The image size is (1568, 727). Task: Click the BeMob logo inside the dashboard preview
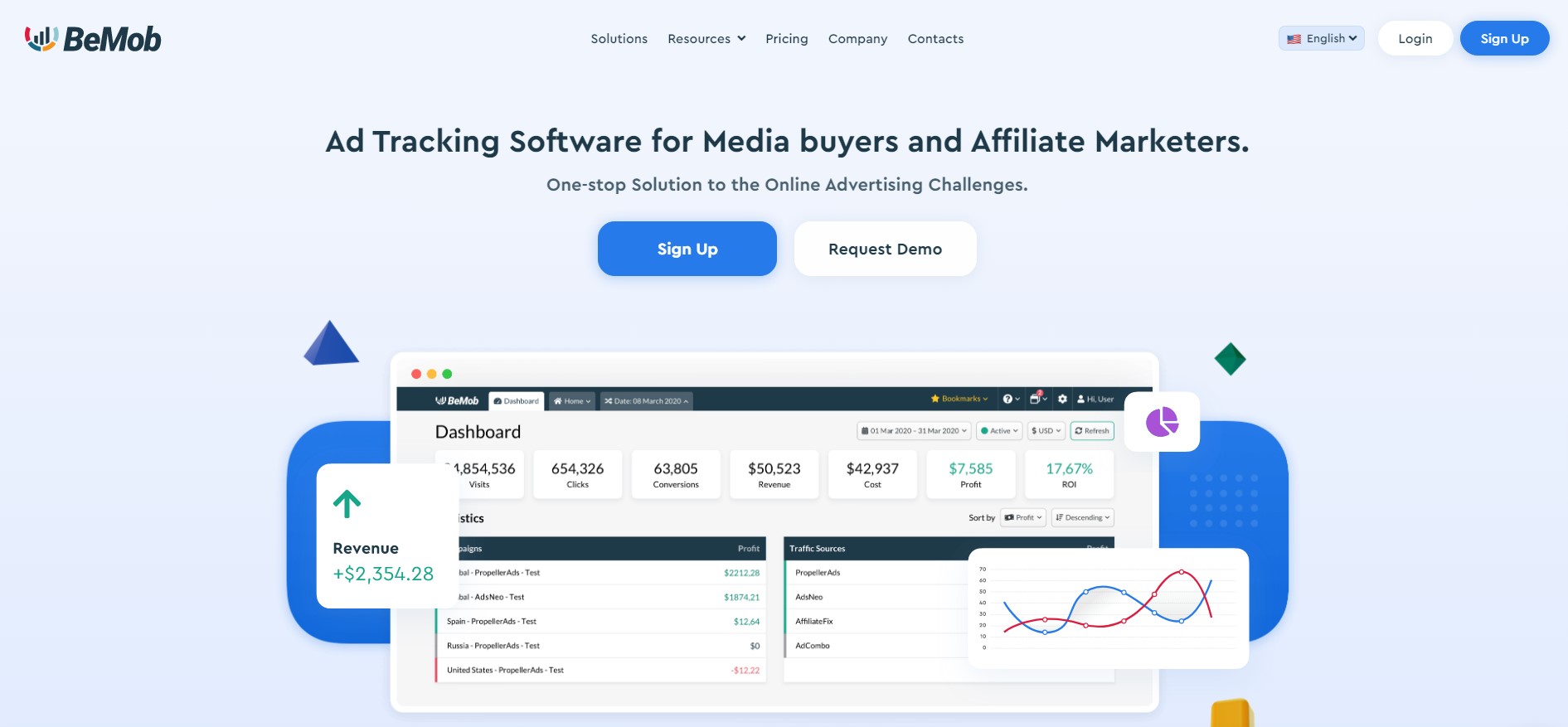[x=457, y=401]
